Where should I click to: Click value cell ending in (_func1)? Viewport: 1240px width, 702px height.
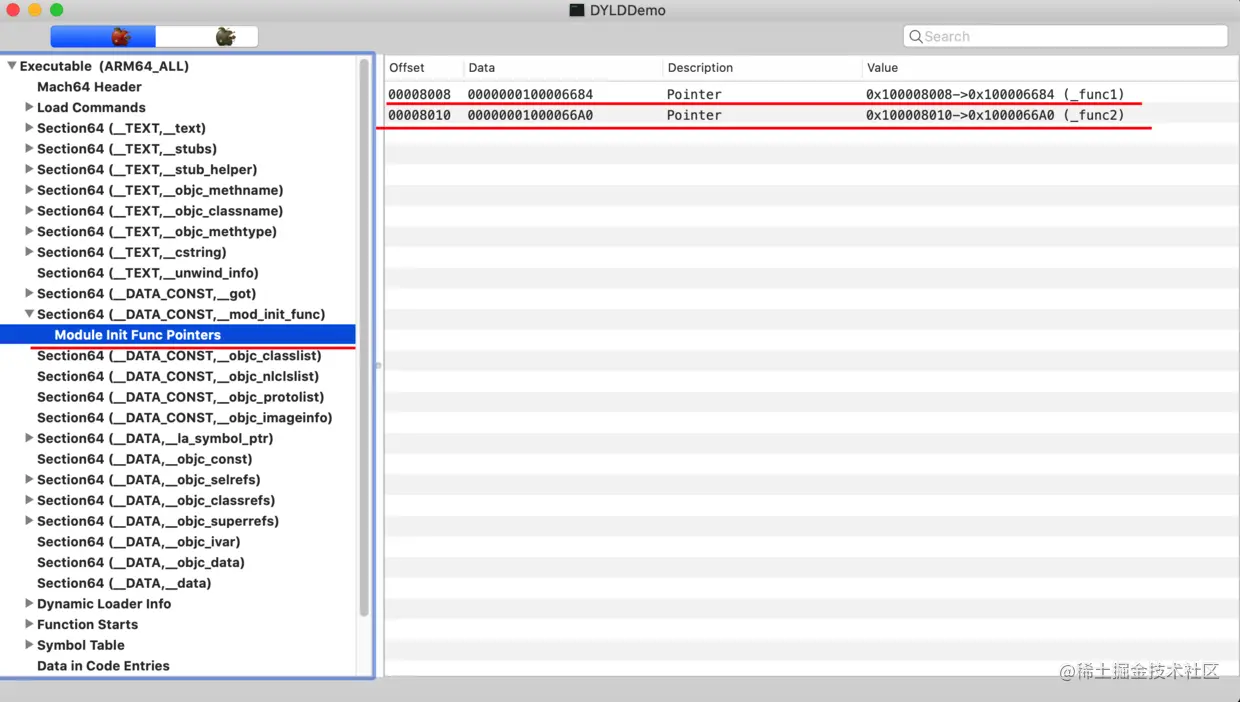tap(995, 94)
